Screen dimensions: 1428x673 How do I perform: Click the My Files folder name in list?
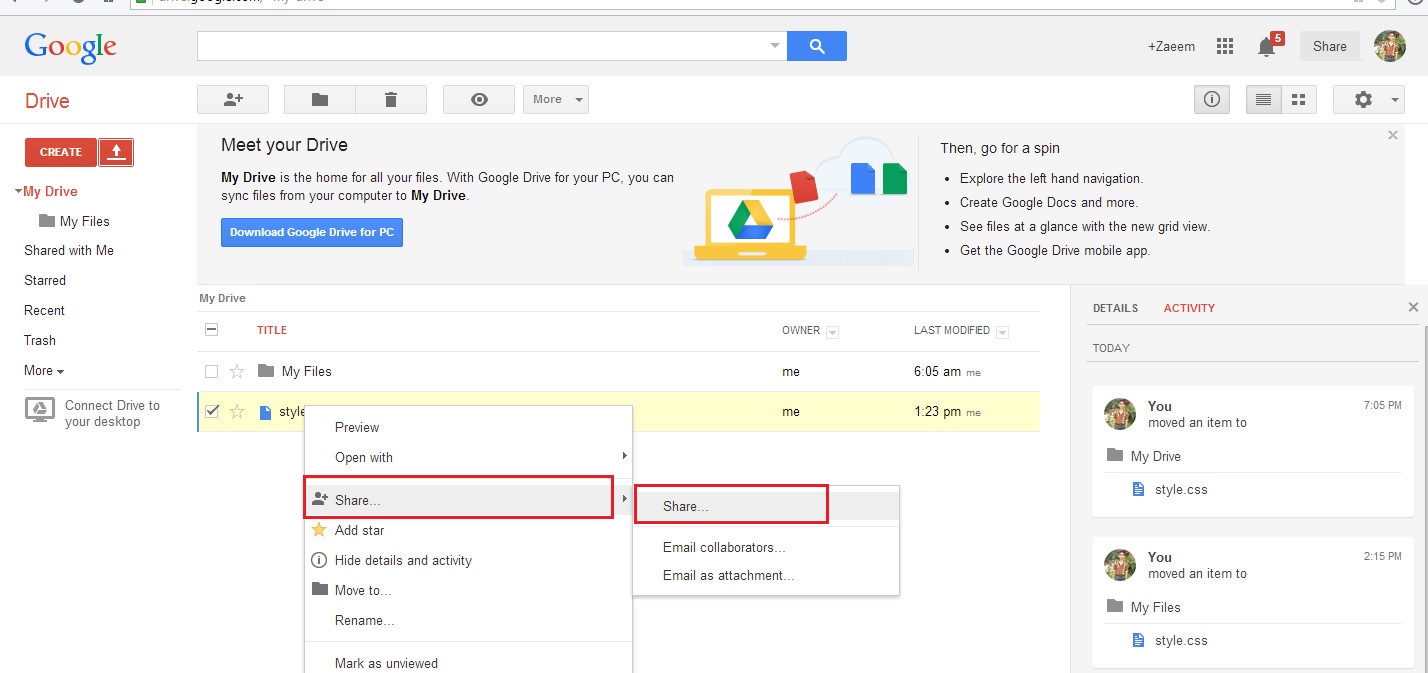tap(307, 371)
